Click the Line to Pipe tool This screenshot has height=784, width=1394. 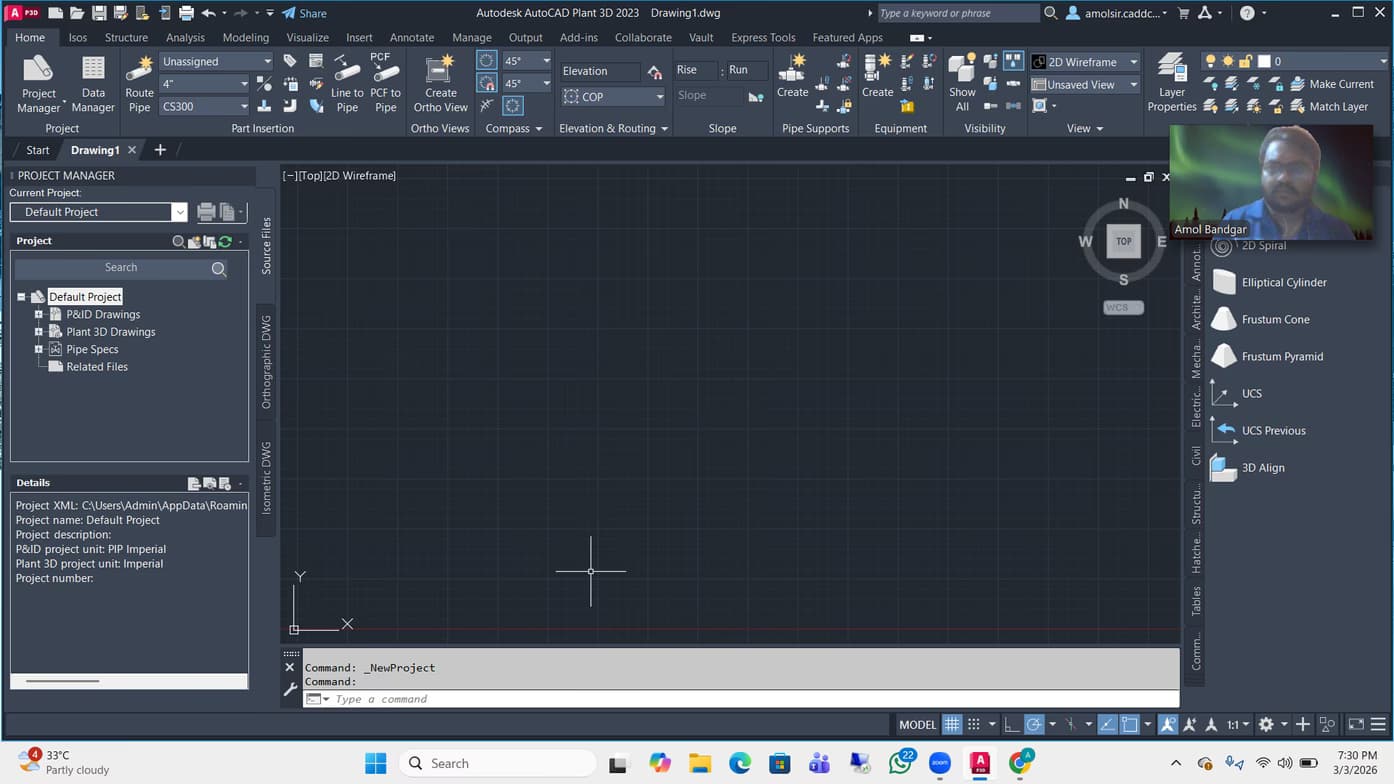346,82
